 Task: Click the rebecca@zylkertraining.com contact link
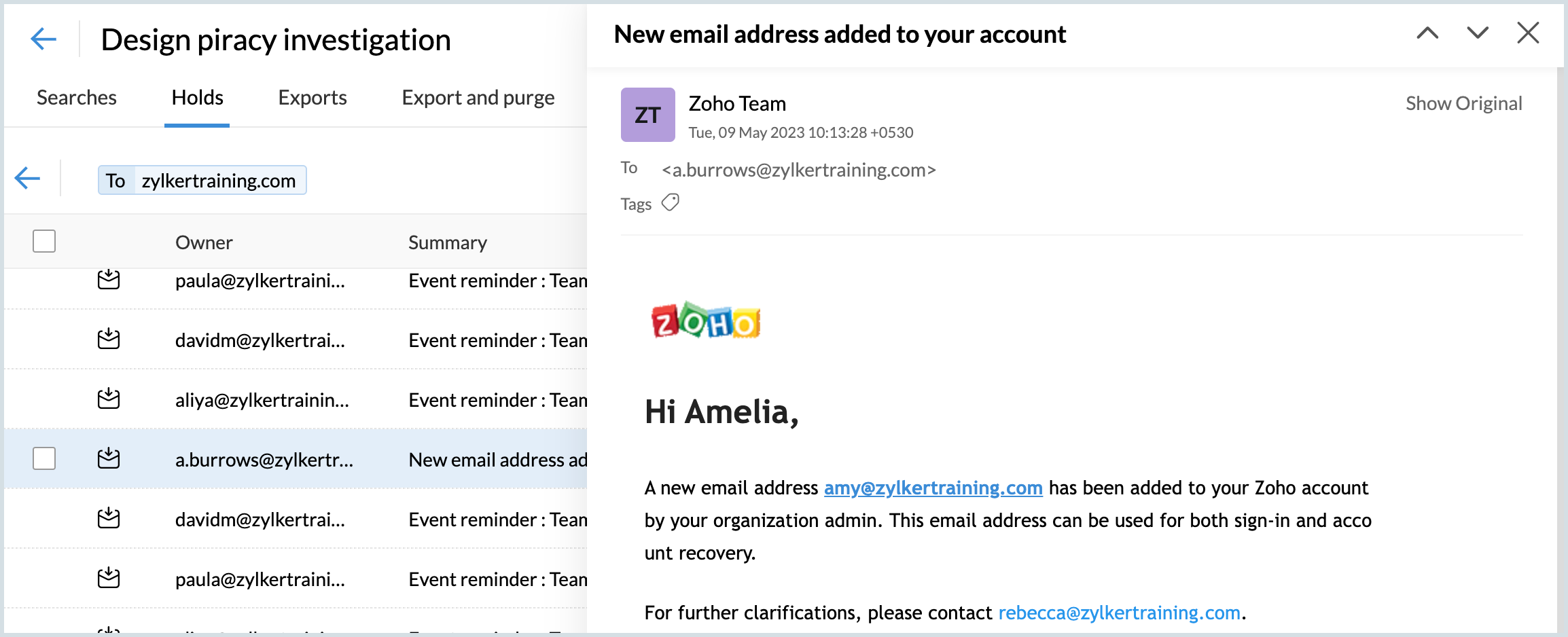pyautogui.click(x=1119, y=613)
